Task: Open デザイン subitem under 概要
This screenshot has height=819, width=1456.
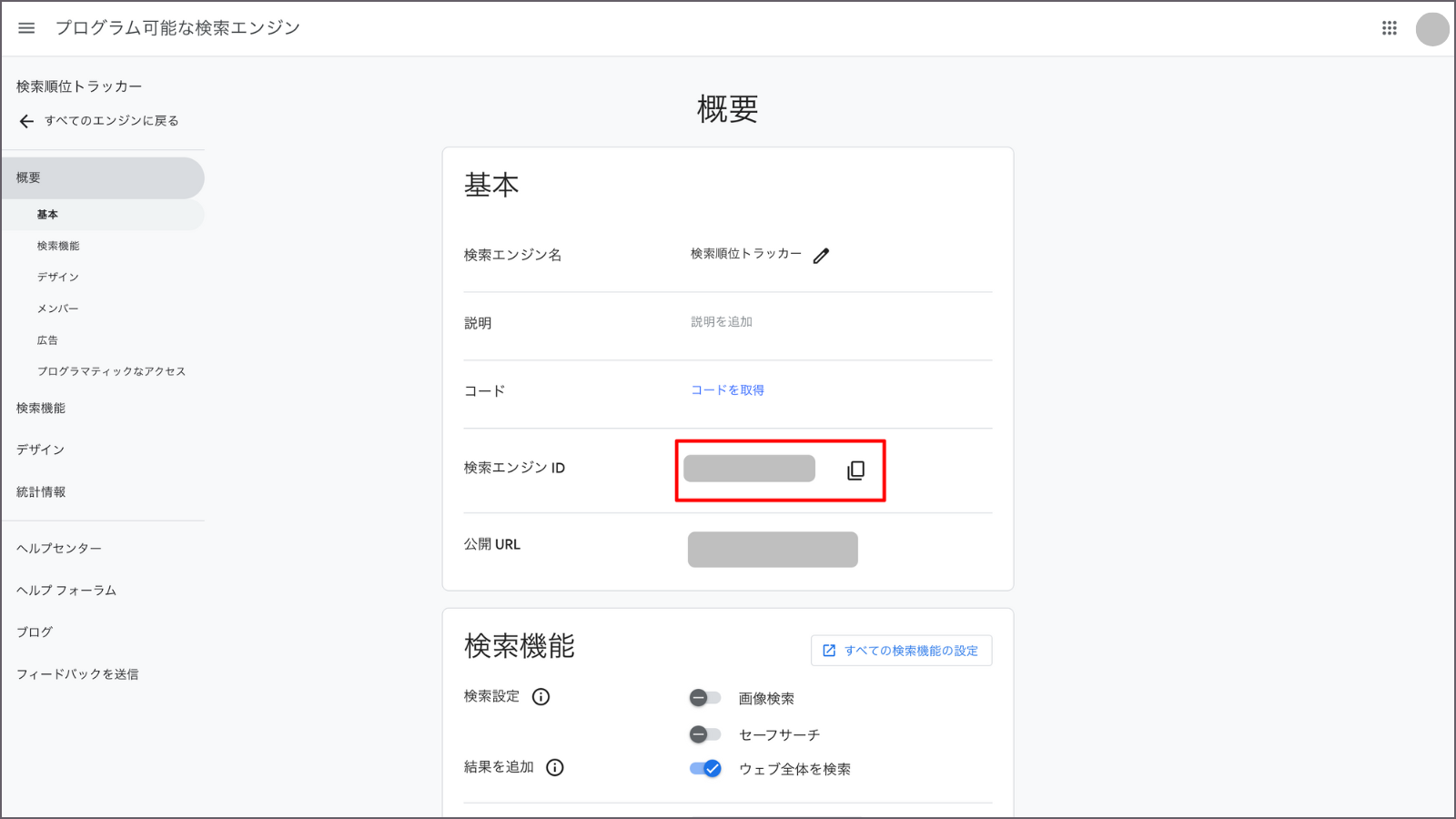Action: click(58, 277)
